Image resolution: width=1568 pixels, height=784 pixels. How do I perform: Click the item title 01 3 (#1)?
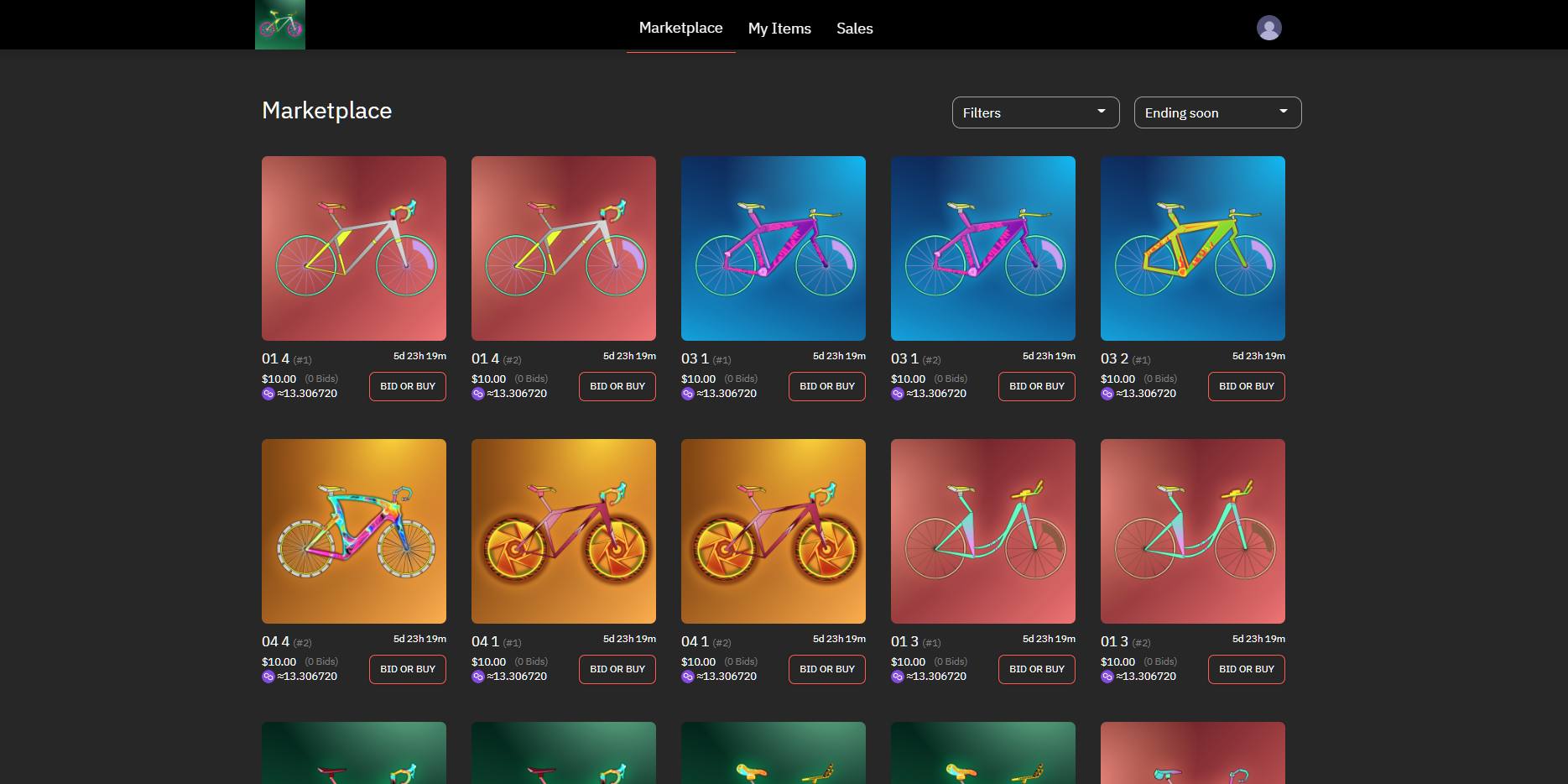pos(916,642)
